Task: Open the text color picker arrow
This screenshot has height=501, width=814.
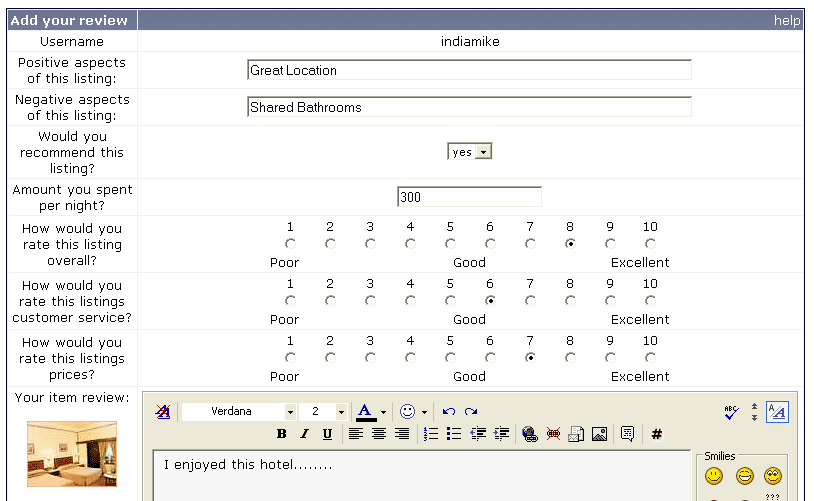Action: pyautogui.click(x=383, y=412)
